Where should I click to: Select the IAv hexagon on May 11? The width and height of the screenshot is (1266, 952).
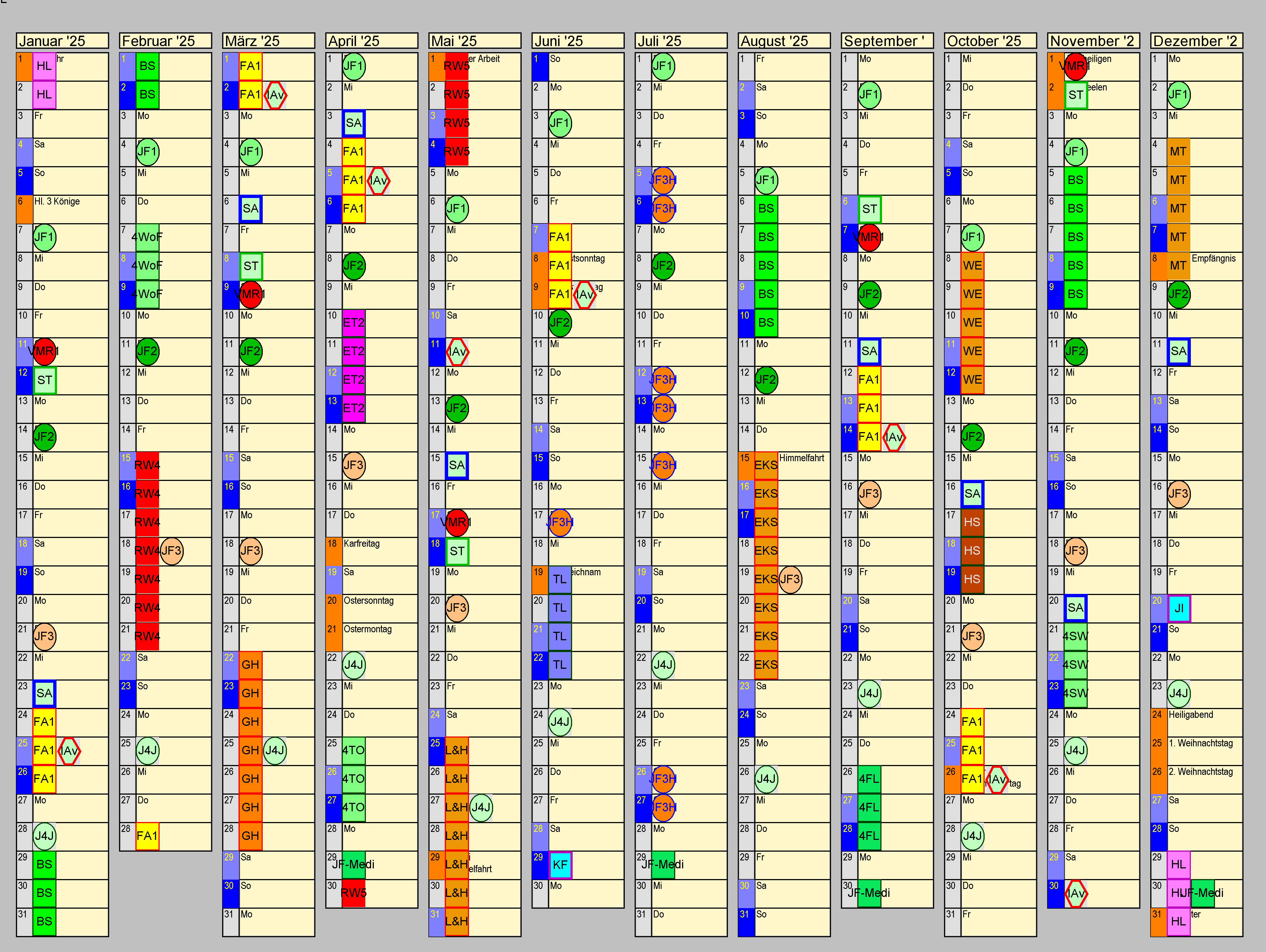457,351
